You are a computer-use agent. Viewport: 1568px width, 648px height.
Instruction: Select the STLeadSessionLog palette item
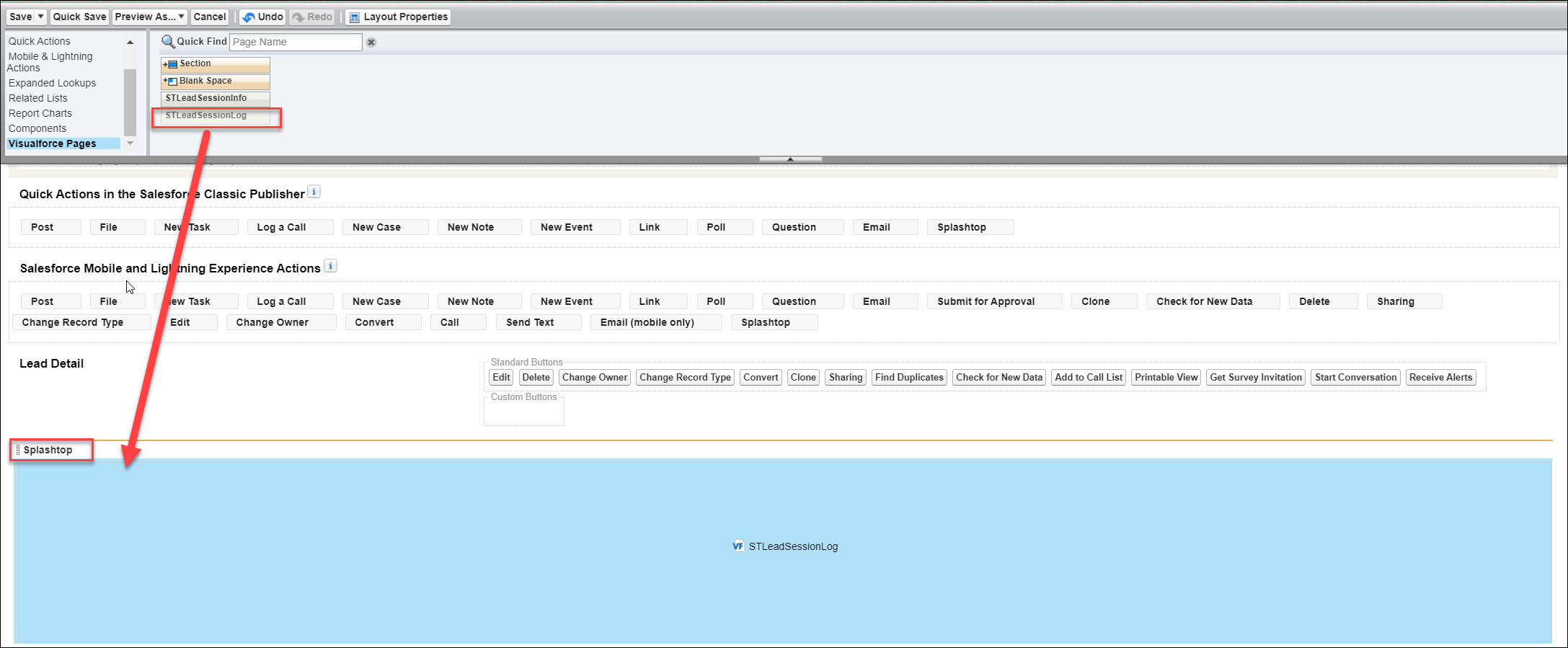click(x=216, y=115)
